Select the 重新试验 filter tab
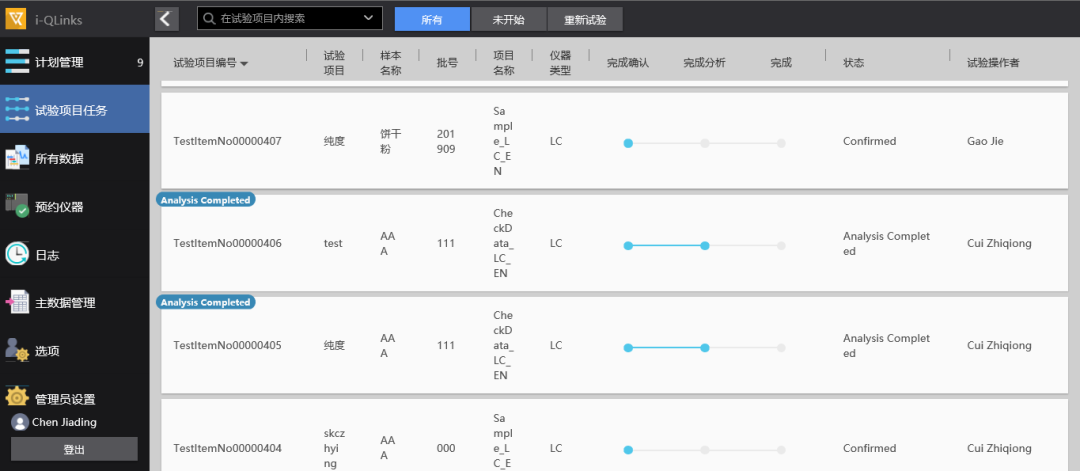The width and height of the screenshot is (1080, 471). tap(585, 19)
